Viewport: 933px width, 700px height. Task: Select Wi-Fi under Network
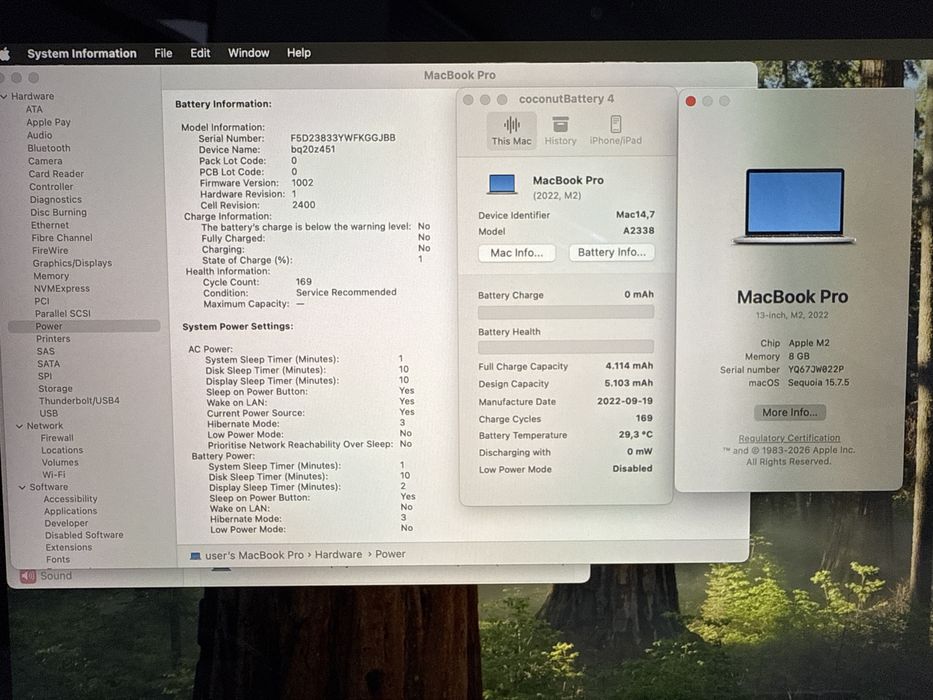click(54, 475)
